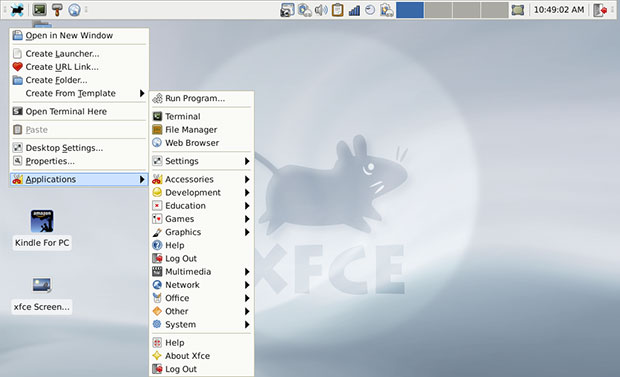The height and width of the screenshot is (377, 620).
Task: Switch to the last gray workspace in pager
Action: point(495,10)
